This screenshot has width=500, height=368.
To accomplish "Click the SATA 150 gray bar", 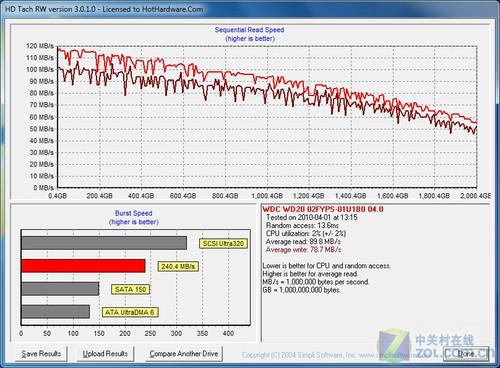I will click(60, 289).
